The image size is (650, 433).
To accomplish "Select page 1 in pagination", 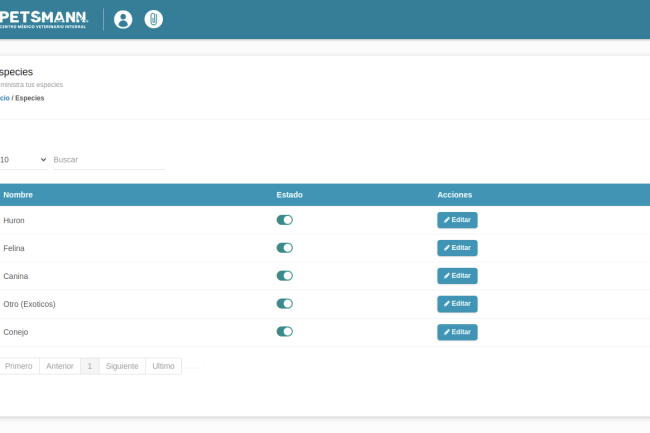I will (x=90, y=366).
